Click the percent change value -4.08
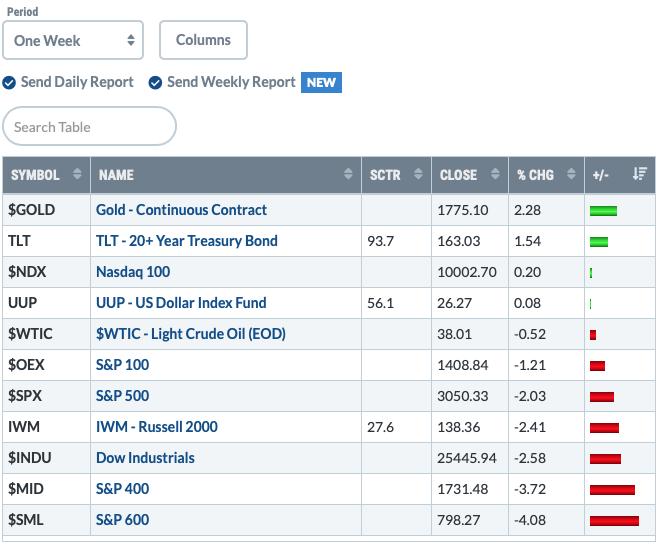This screenshot has width=661, height=545. coord(529,520)
